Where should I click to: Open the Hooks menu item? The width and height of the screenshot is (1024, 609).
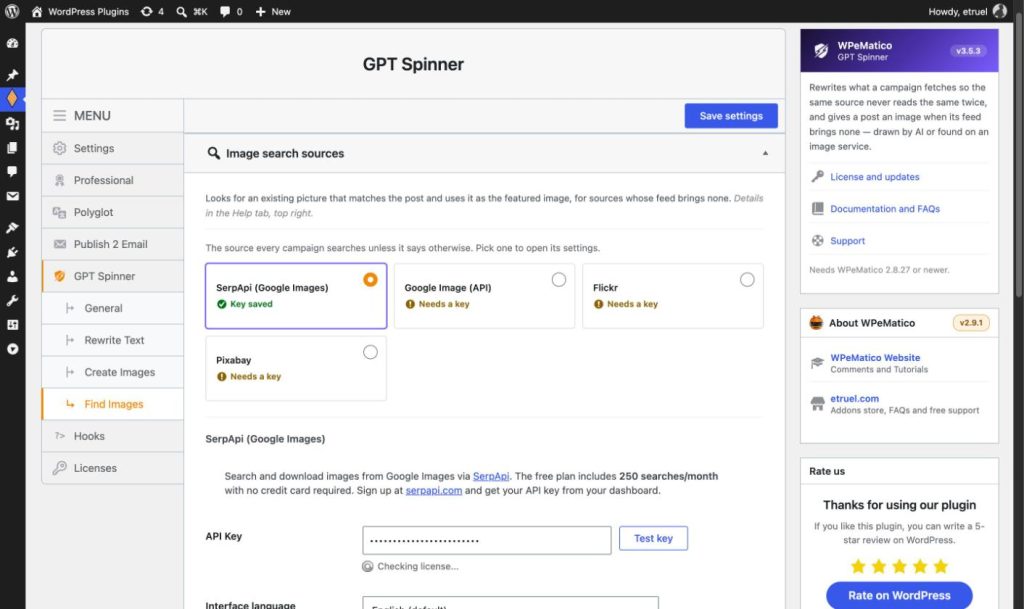(x=112, y=436)
